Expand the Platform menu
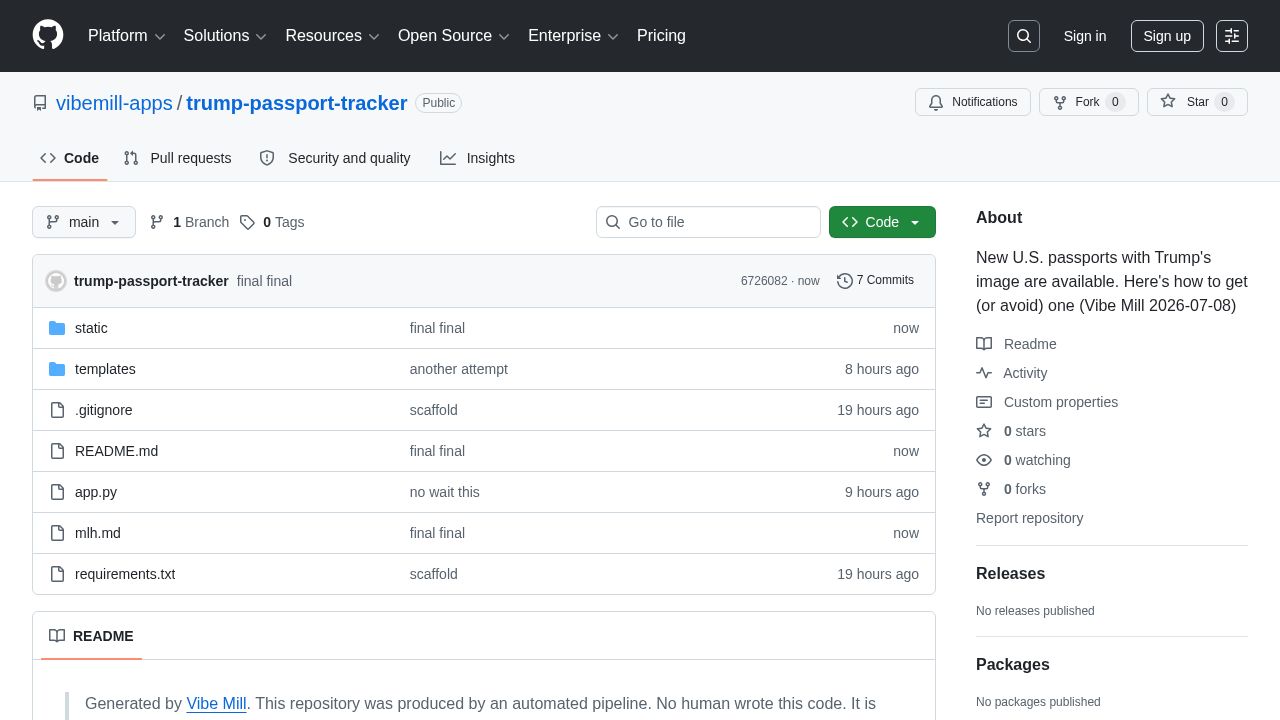The width and height of the screenshot is (1280, 720). [x=126, y=36]
